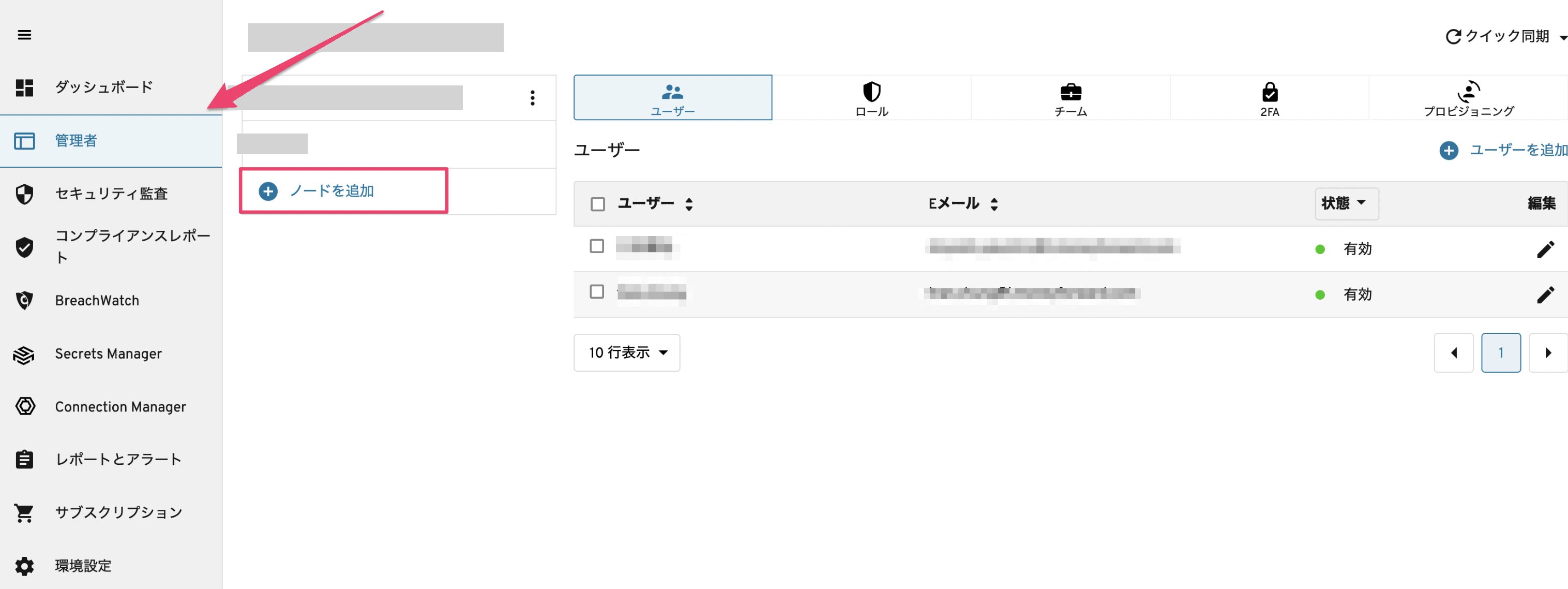The width and height of the screenshot is (1568, 589).
Task: Click the セキュリティ監査 shield icon
Action: coord(24,194)
